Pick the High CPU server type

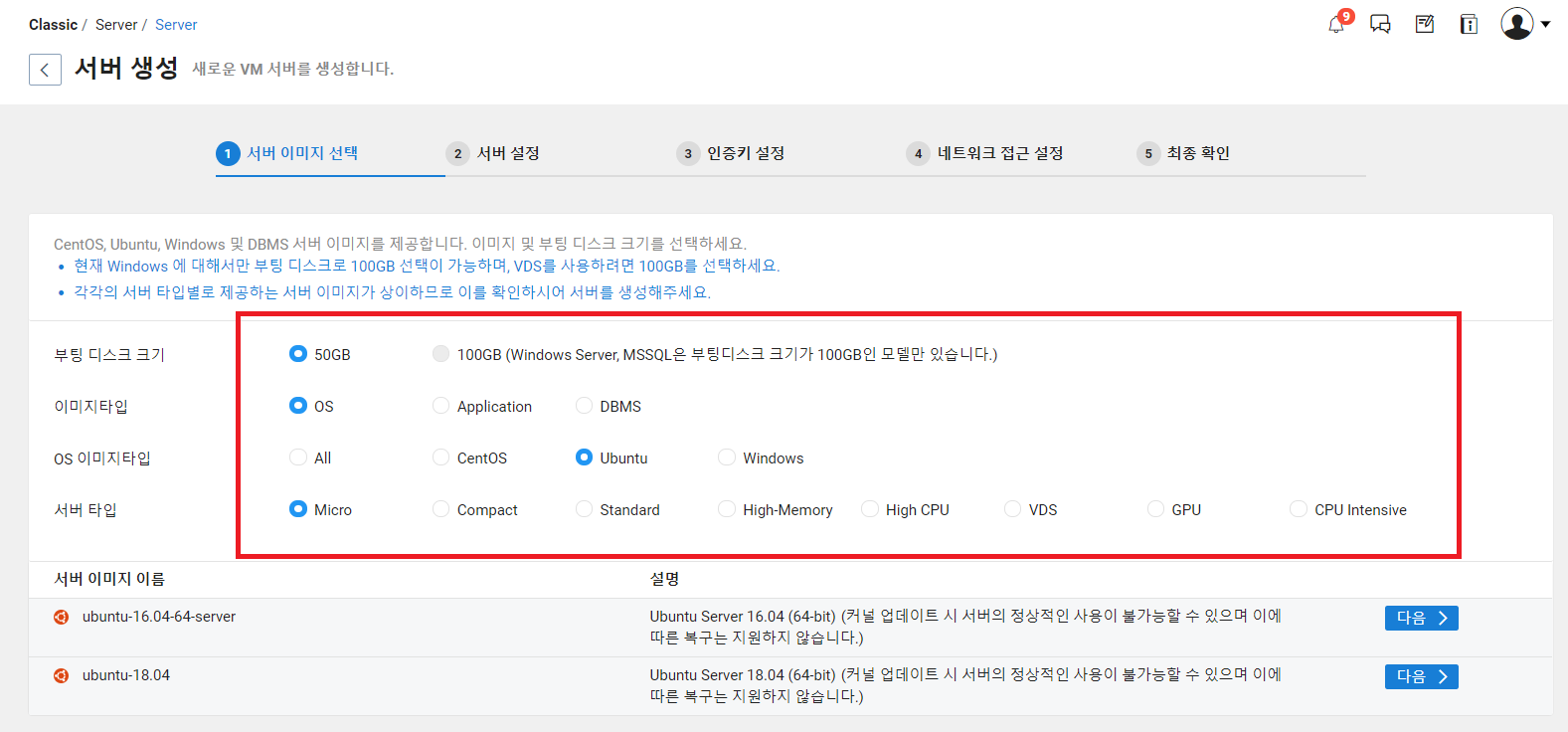click(870, 509)
